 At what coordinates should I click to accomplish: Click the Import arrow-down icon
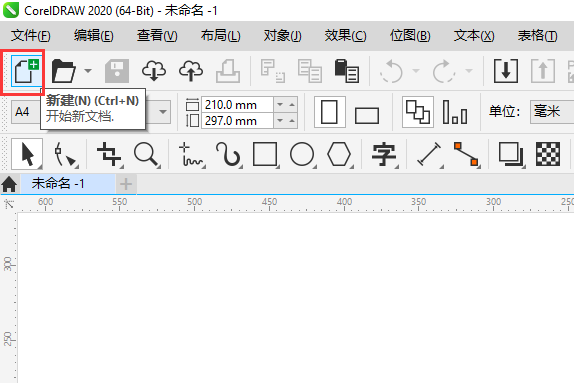pos(506,71)
